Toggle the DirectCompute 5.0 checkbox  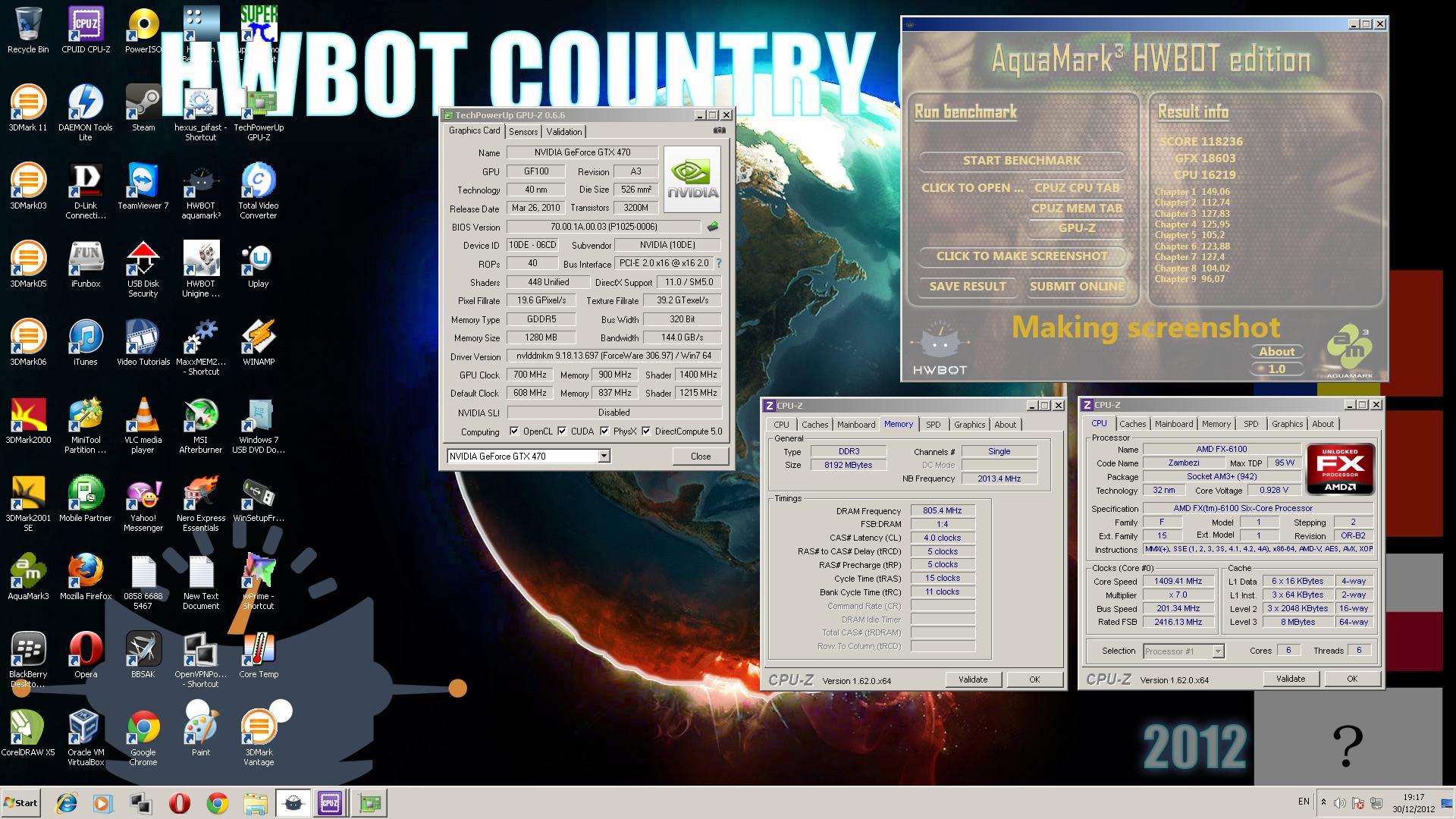click(x=646, y=431)
